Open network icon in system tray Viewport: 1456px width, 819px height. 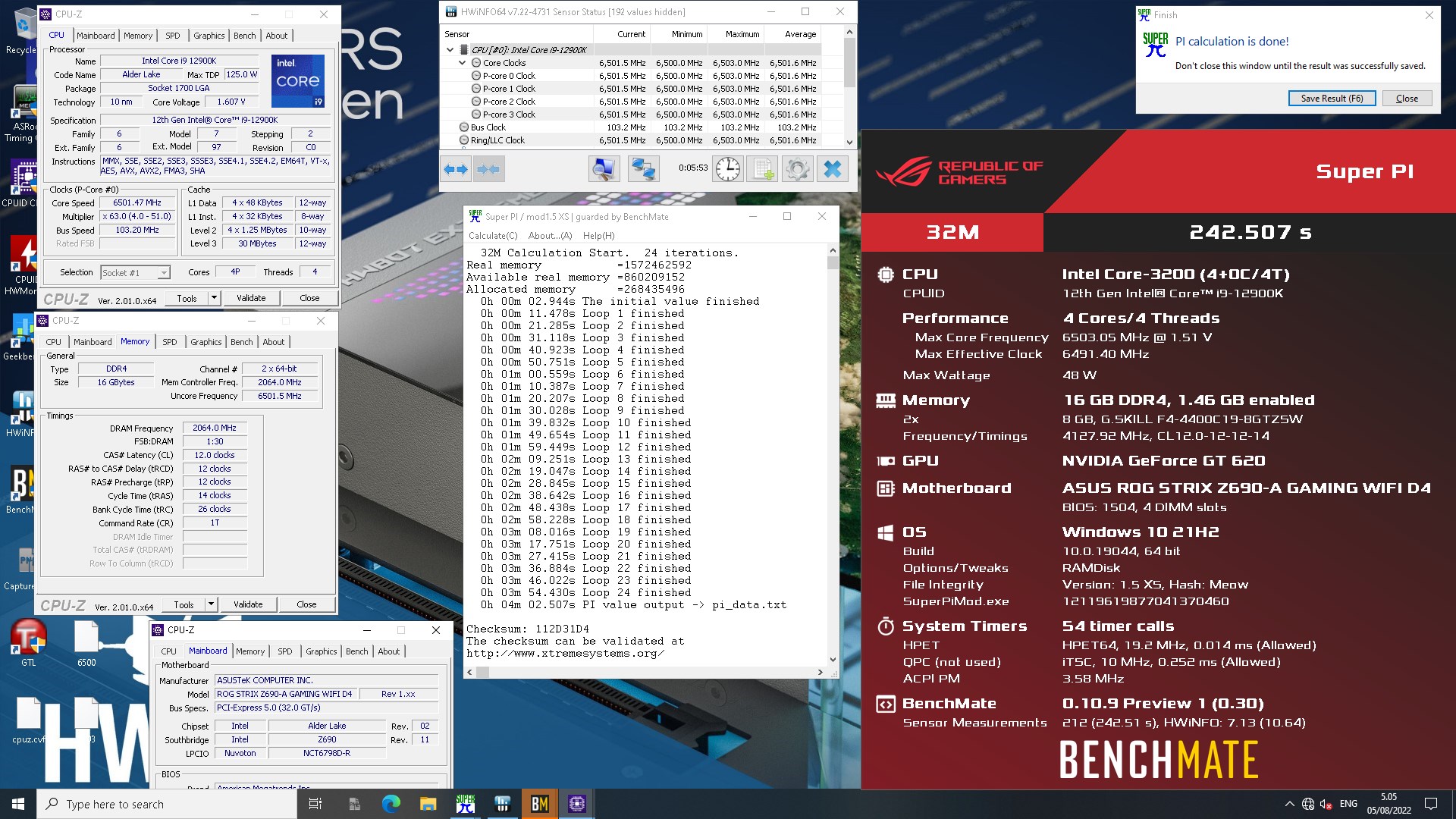tap(1307, 804)
